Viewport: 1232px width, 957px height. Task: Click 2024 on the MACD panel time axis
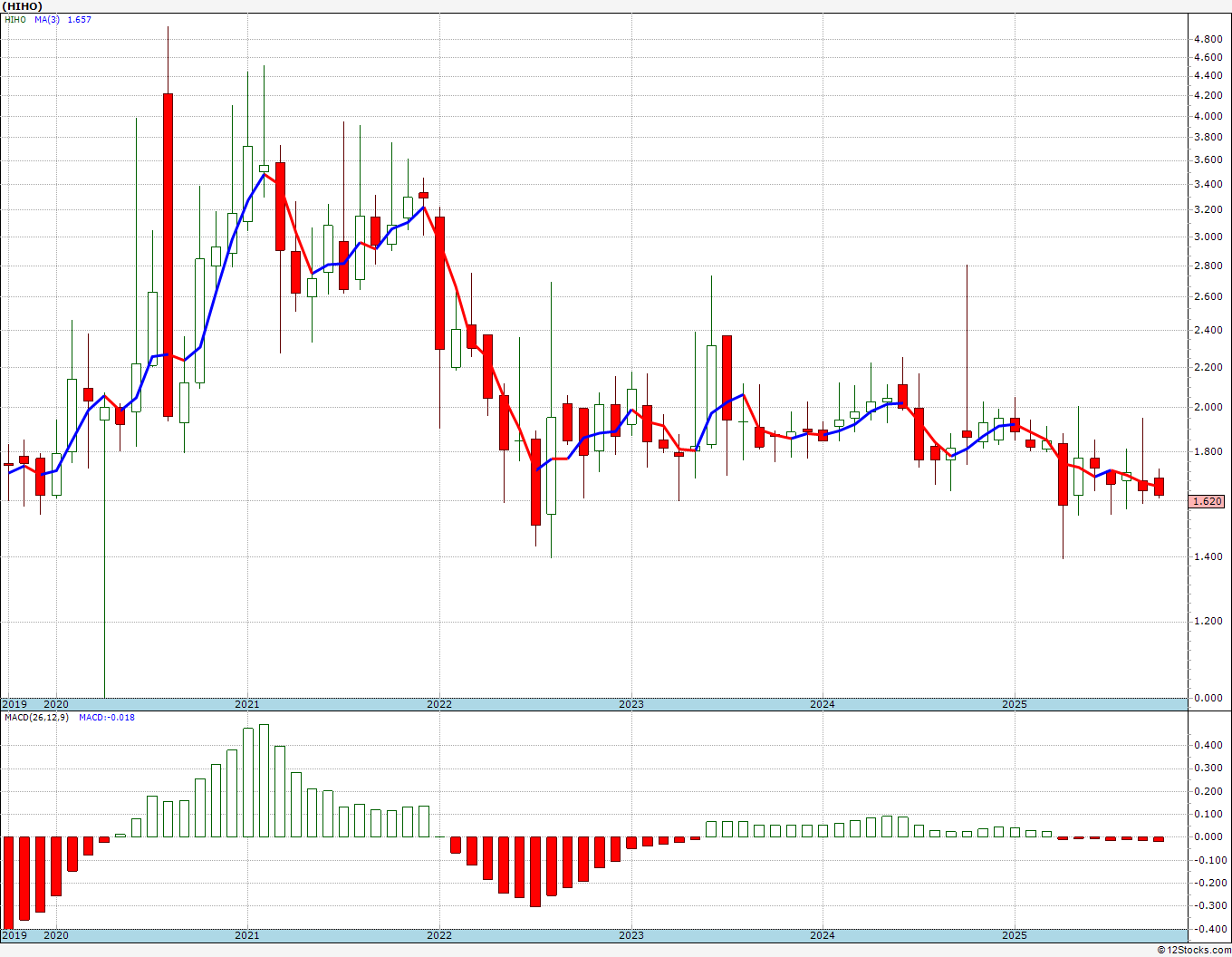coord(823,935)
